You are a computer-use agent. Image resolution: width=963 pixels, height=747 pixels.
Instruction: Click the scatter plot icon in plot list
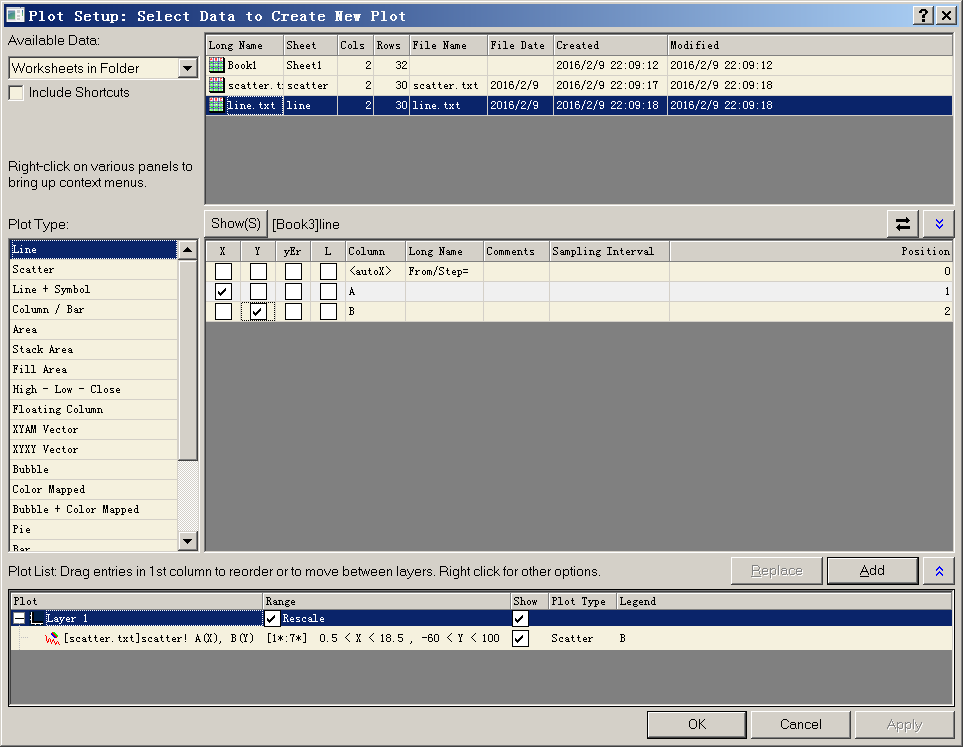click(x=52, y=638)
